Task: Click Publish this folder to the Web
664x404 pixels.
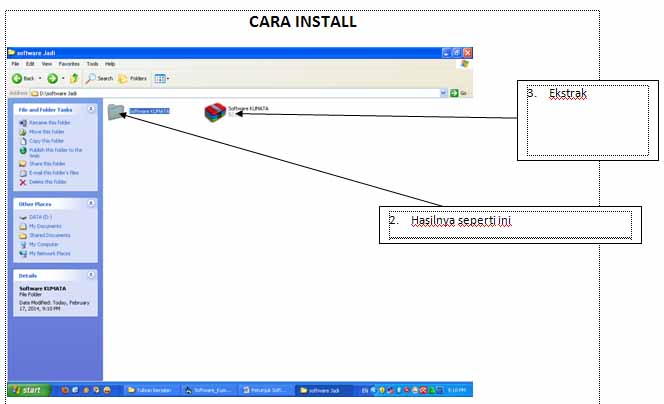Action: [x=55, y=152]
